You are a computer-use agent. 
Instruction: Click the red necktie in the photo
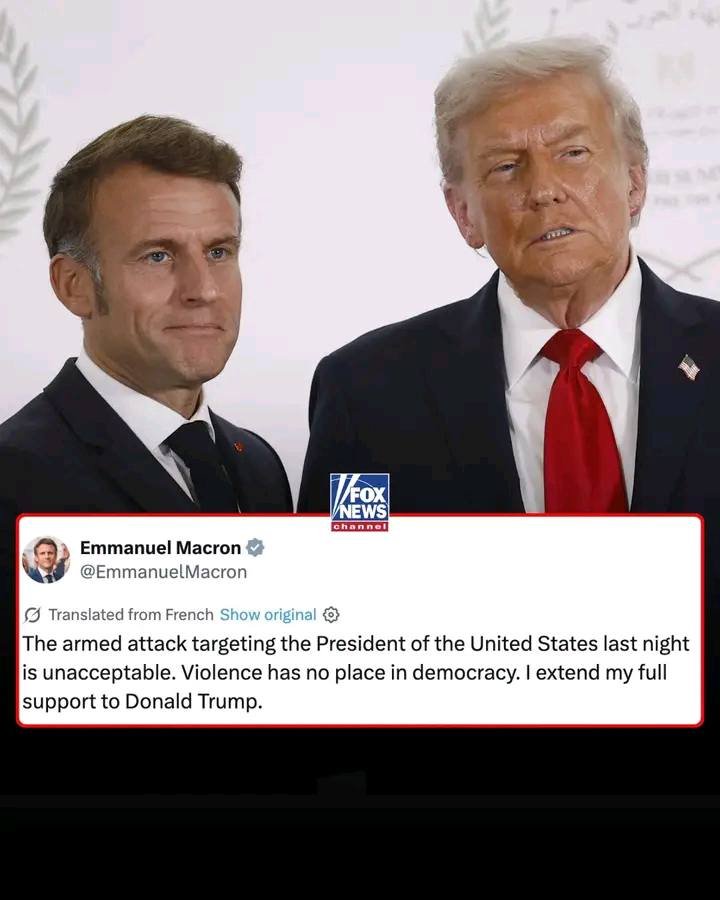click(581, 421)
